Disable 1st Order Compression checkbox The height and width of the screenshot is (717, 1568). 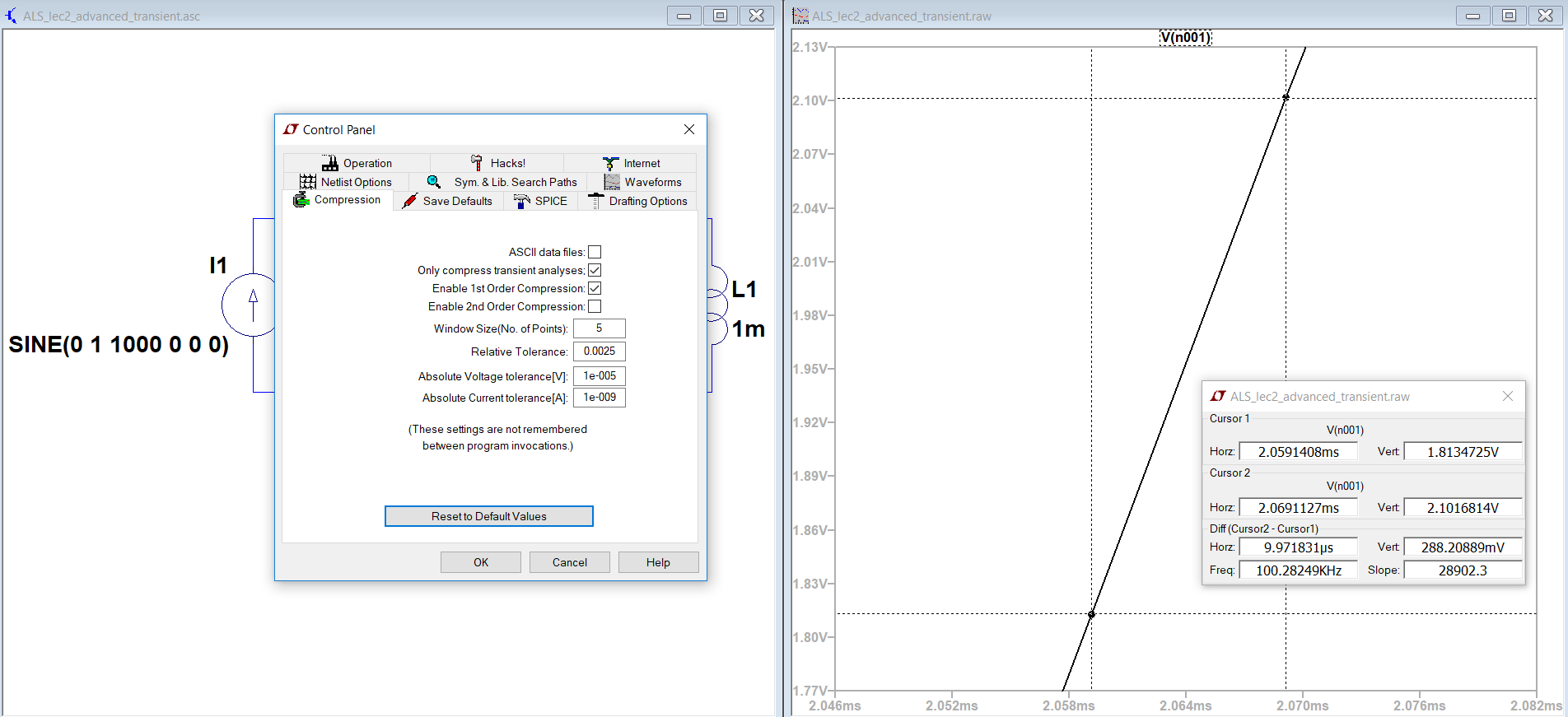(x=595, y=288)
